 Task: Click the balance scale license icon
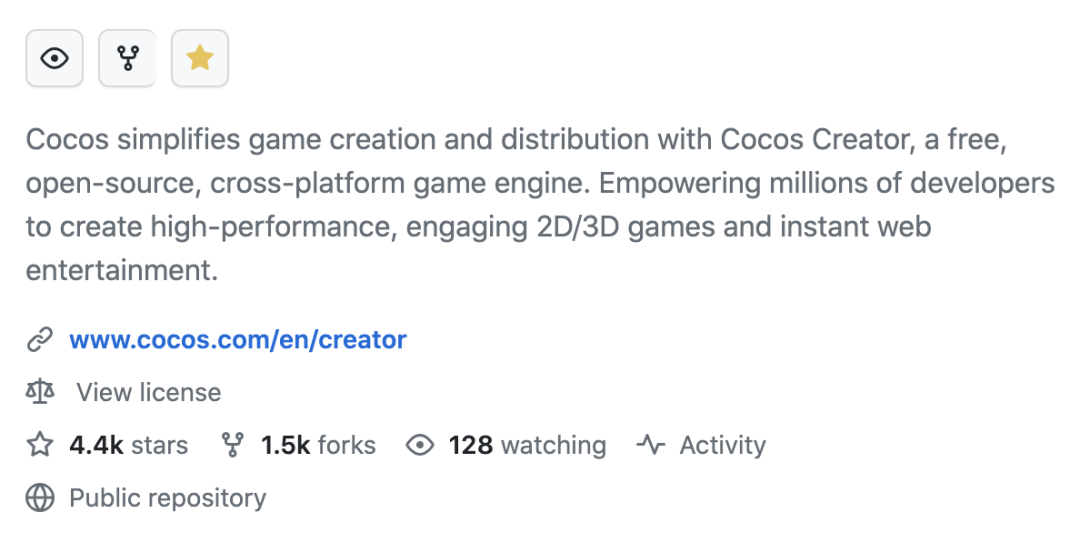tap(40, 392)
